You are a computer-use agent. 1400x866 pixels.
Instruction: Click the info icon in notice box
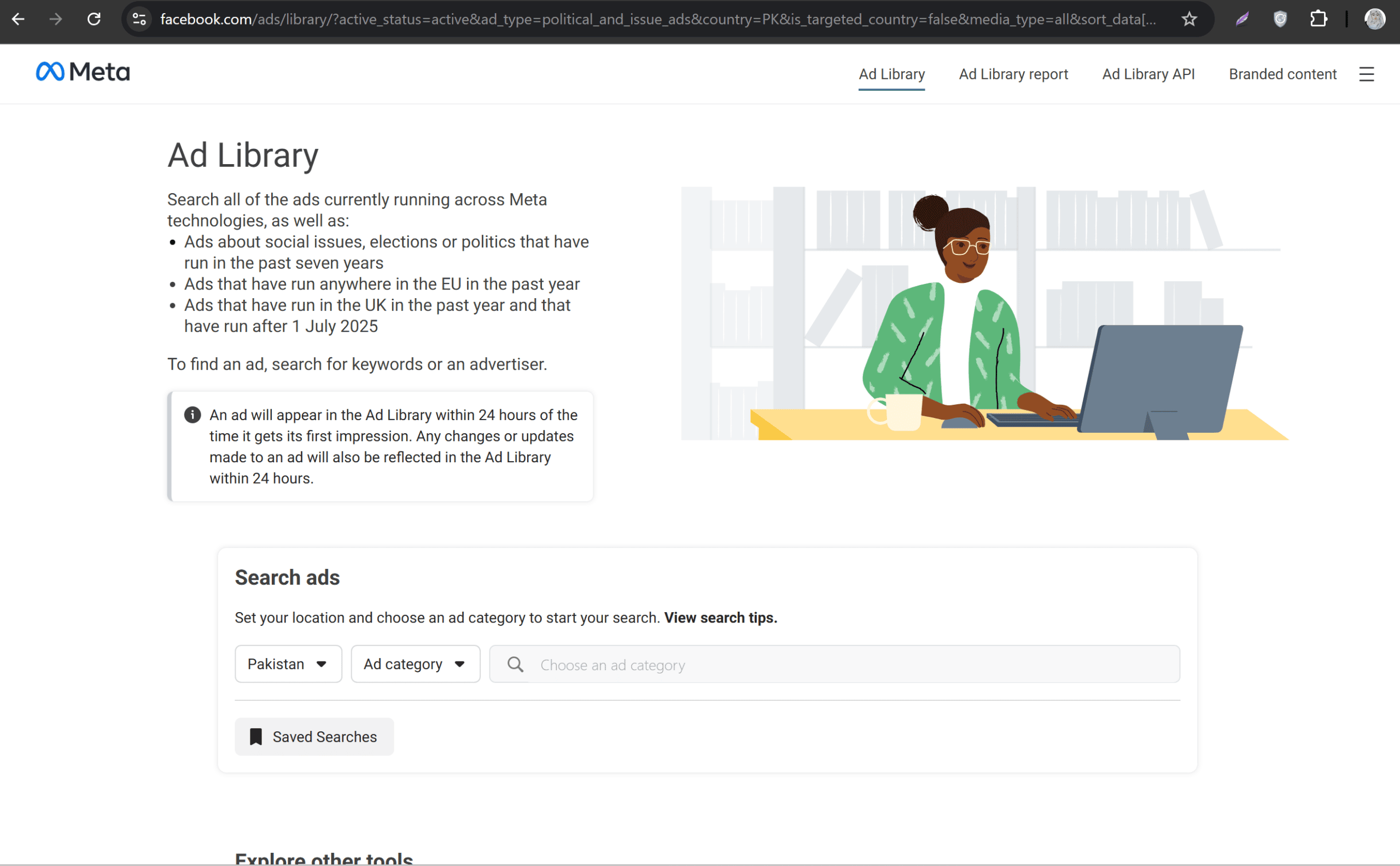192,415
